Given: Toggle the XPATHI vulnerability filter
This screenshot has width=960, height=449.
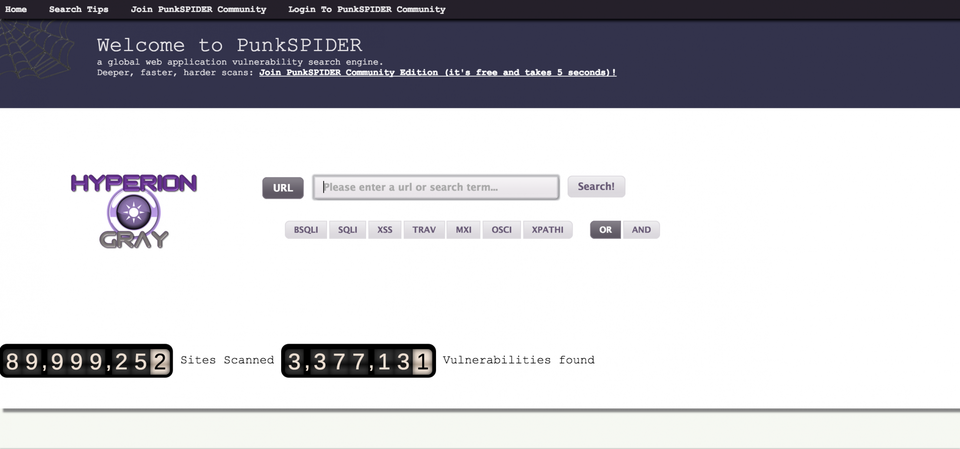Looking at the screenshot, I should (547, 230).
